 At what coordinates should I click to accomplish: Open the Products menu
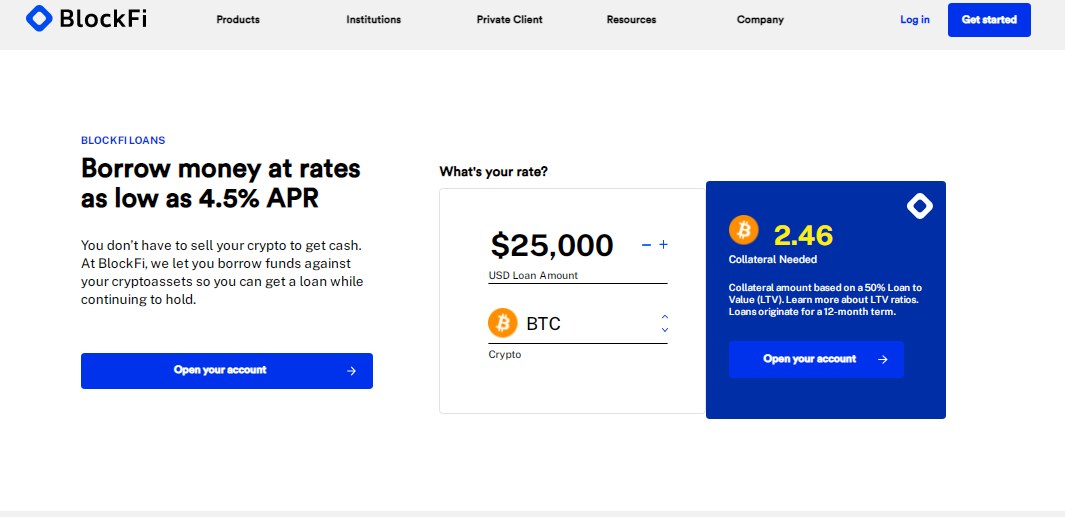tap(238, 20)
